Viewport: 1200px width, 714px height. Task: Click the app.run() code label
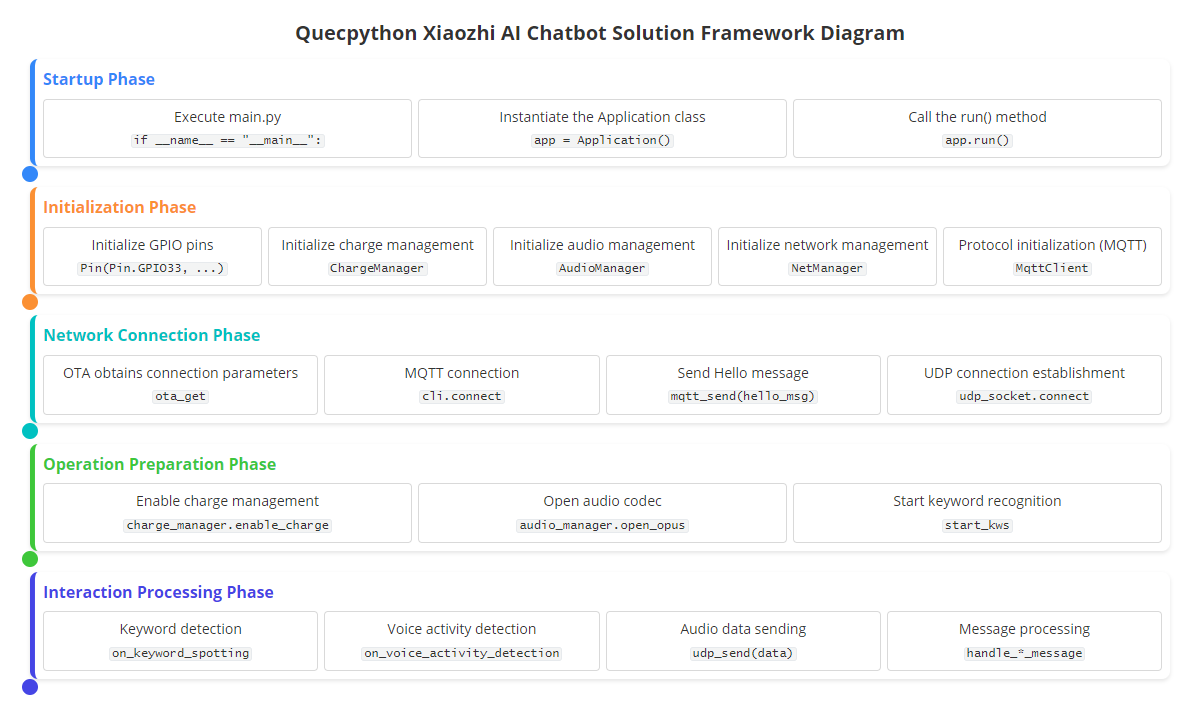[977, 140]
